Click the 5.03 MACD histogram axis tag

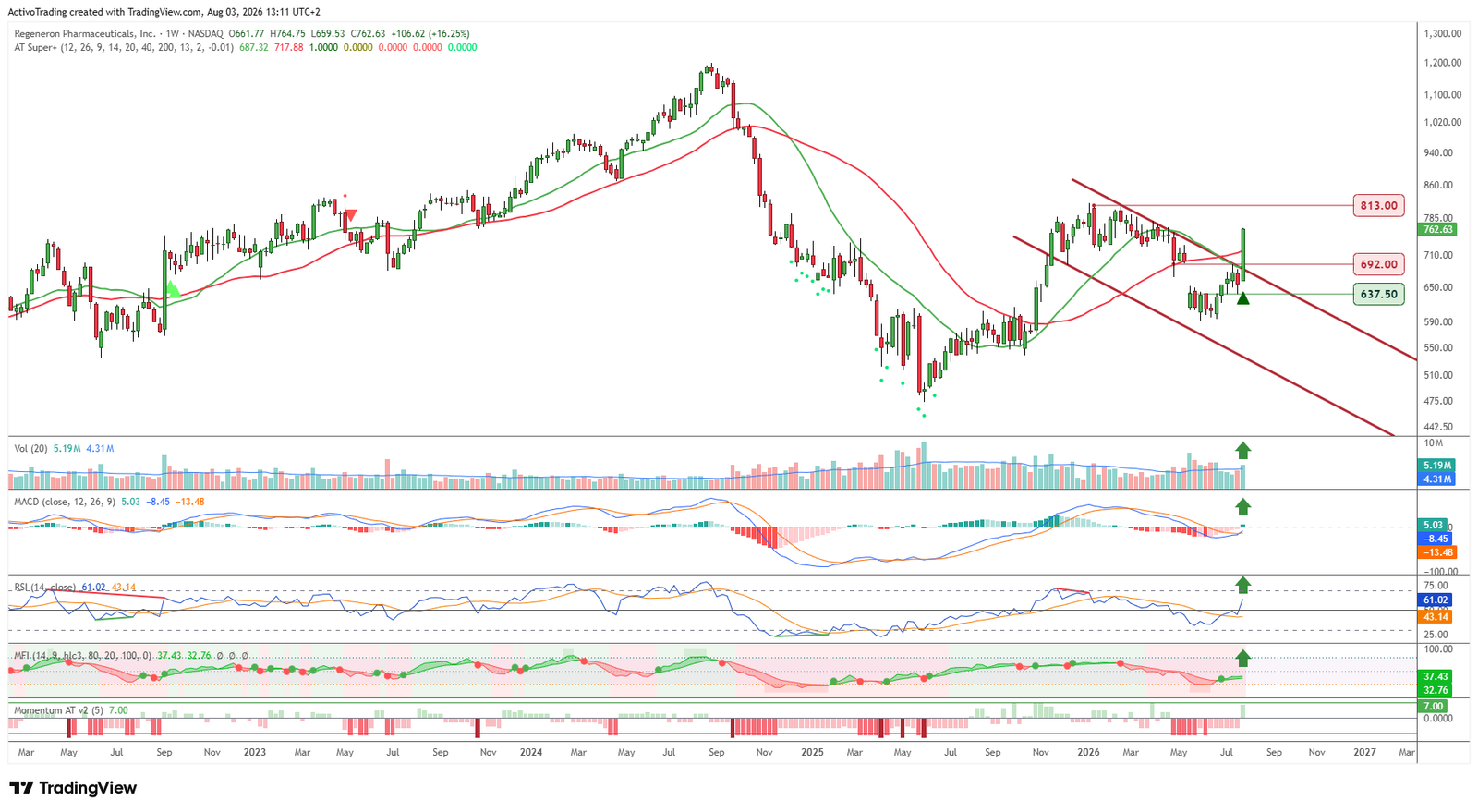pos(1432,525)
